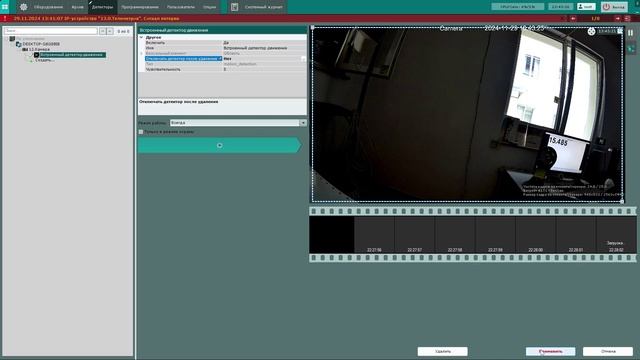Click the detection area's bottom-right handle
This screenshot has height=360, width=640.
tap(622, 201)
